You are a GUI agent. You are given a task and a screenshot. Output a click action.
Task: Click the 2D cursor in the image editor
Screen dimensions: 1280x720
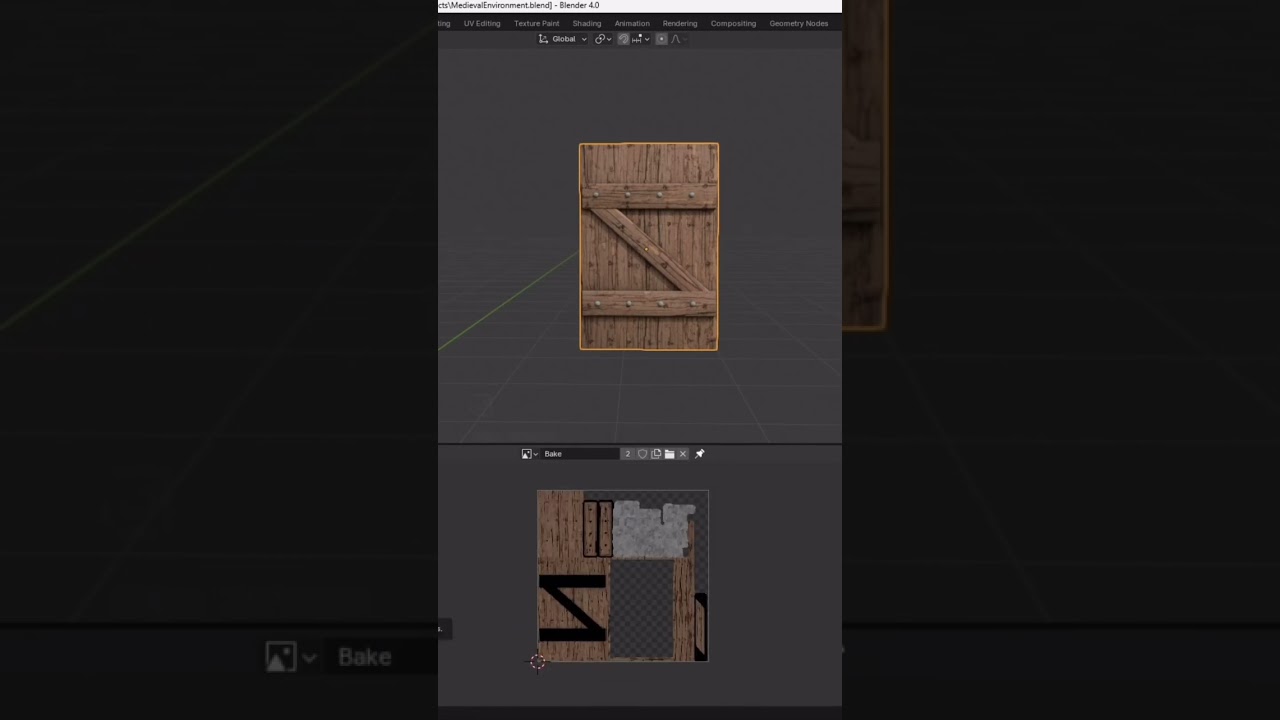[x=537, y=662]
